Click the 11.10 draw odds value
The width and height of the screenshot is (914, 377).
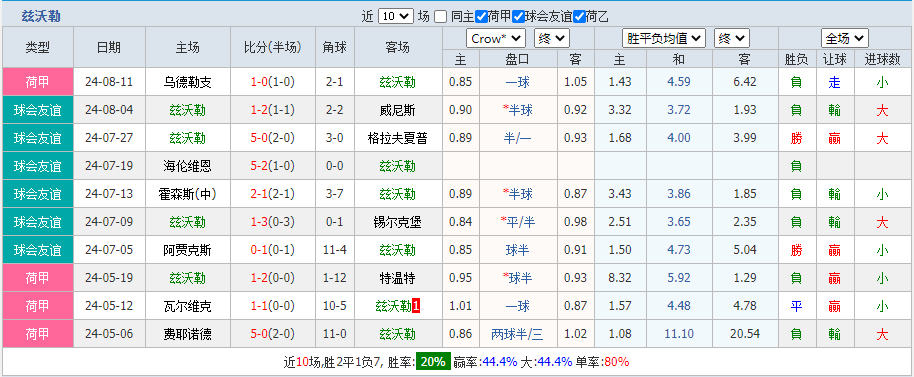[679, 334]
